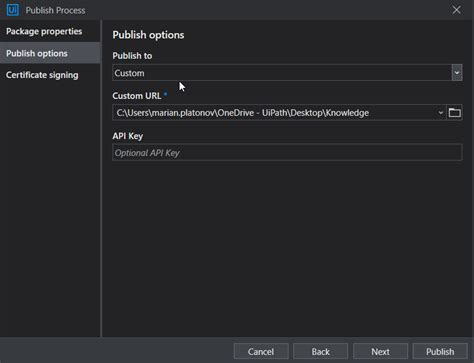474x363 pixels.
Task: Click the API Key label
Action: point(128,136)
